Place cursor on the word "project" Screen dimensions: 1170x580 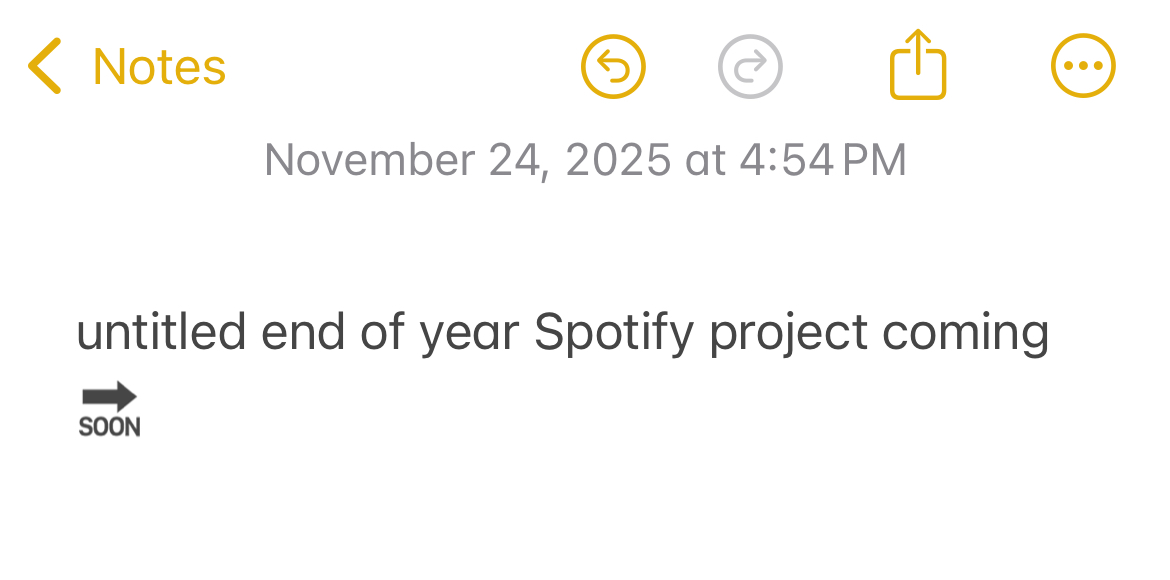[x=788, y=333]
